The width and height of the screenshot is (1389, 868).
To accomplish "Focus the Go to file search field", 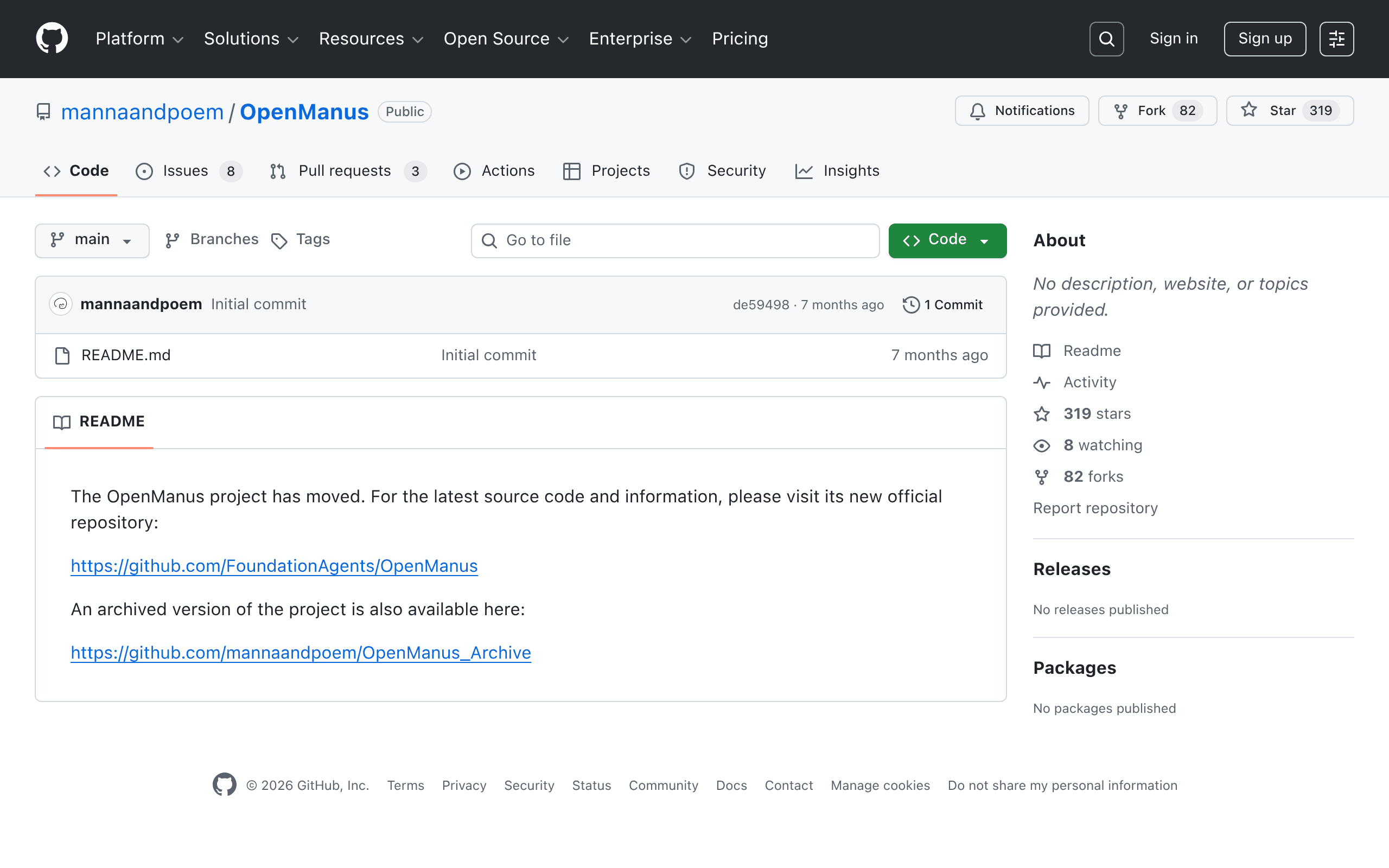I will (x=675, y=240).
